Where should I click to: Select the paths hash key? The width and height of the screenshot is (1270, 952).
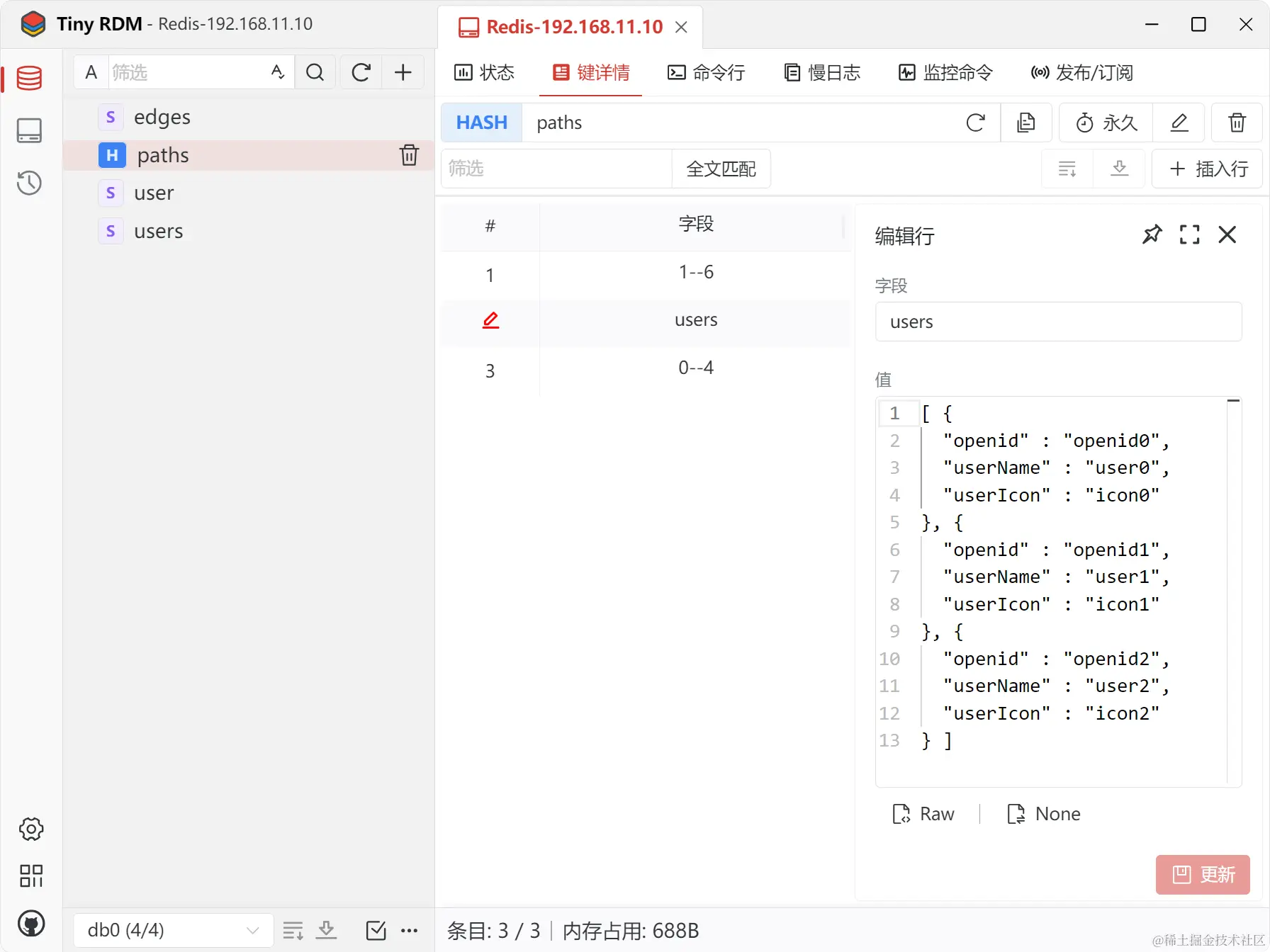249,155
